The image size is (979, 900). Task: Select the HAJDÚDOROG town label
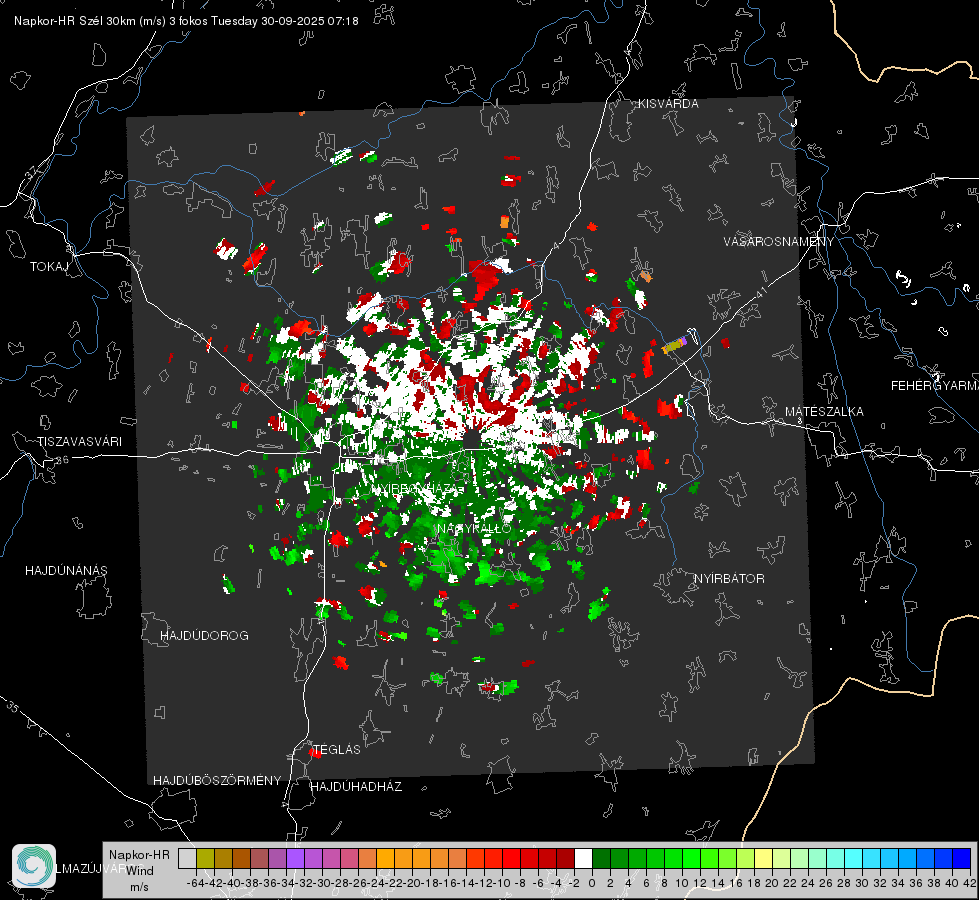pyautogui.click(x=204, y=636)
